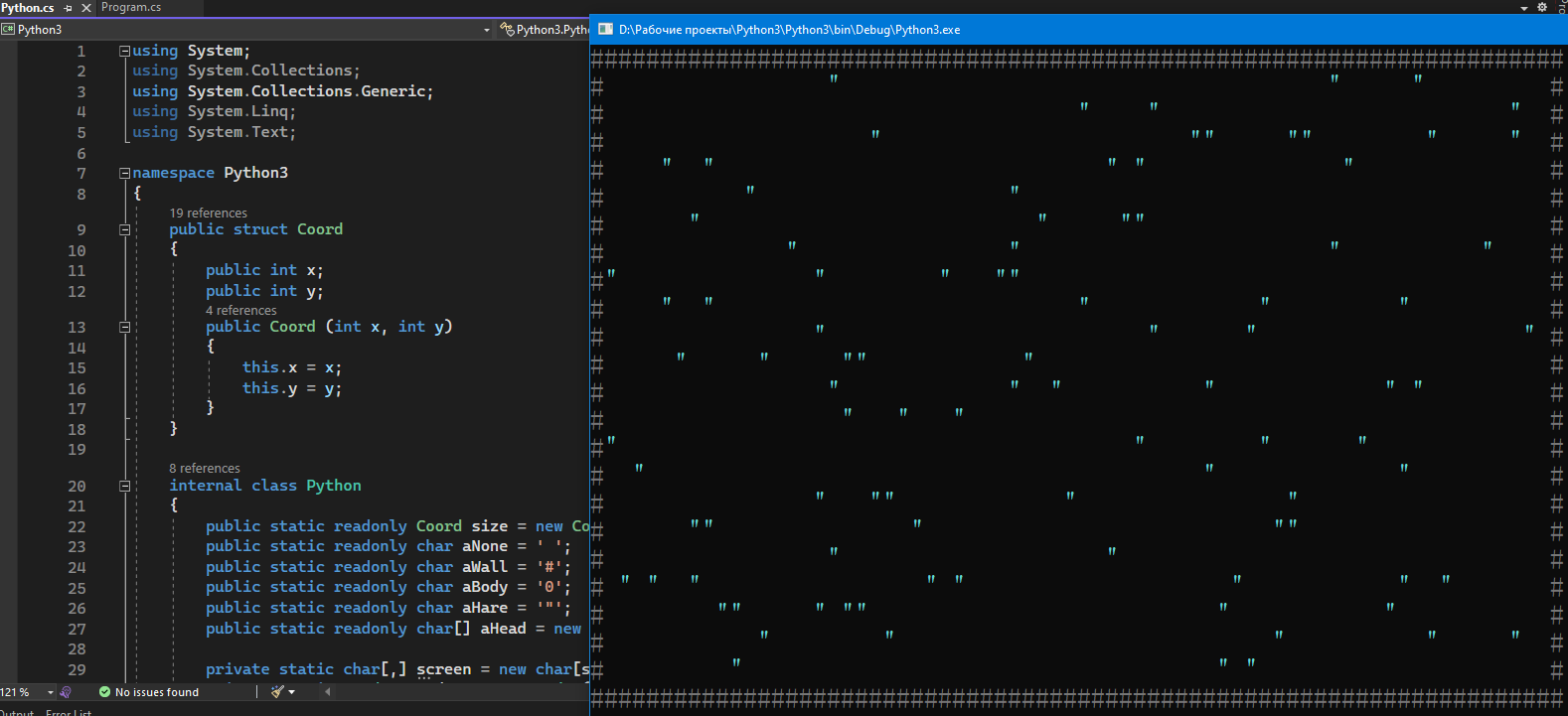Image resolution: width=1568 pixels, height=716 pixels.
Task: Collapse the namespace Python3 region
Action: pos(125,173)
